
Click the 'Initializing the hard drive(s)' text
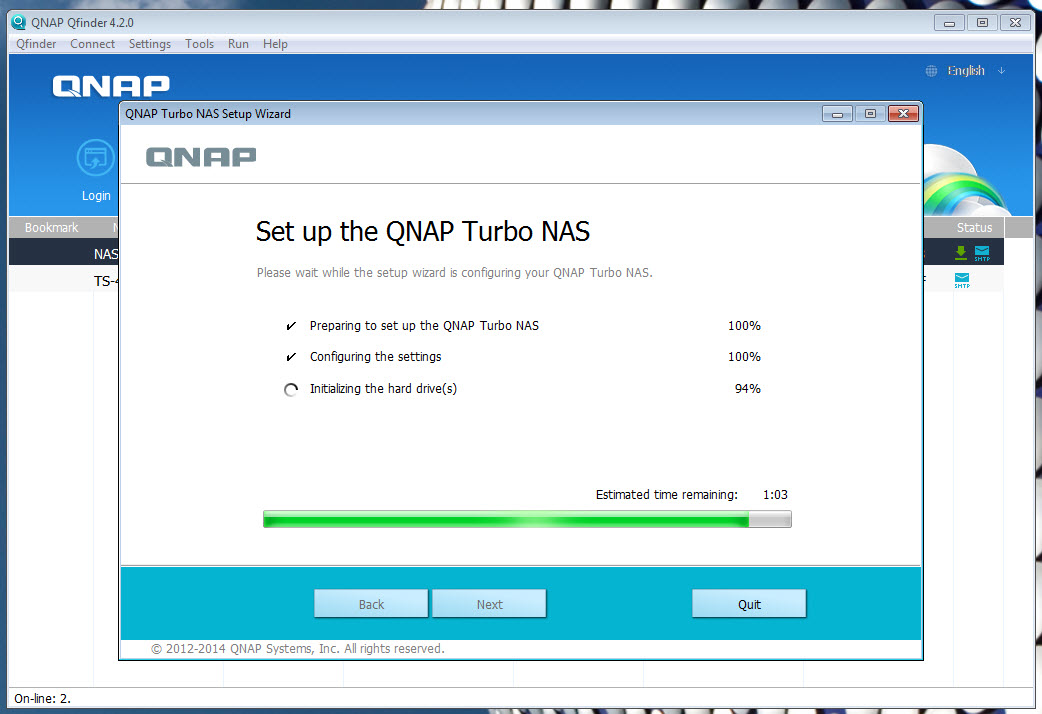(383, 388)
